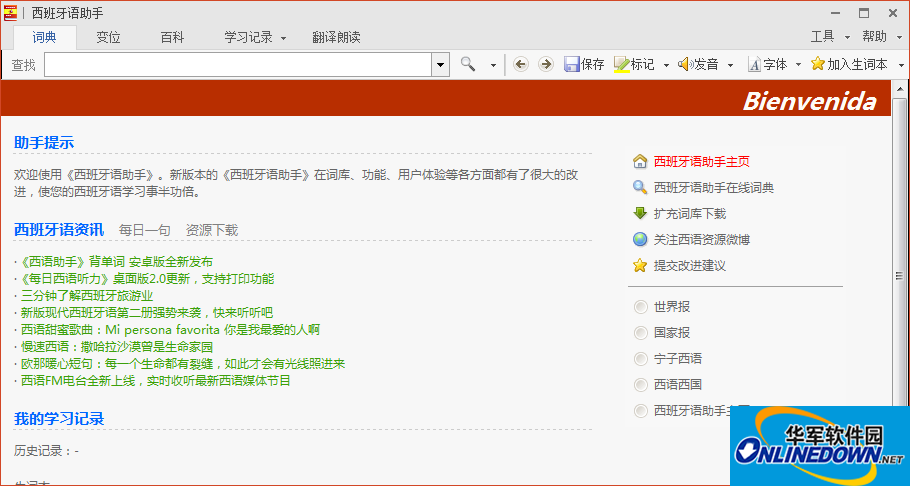
Task: Expand the search box history dropdown
Action: 440,64
